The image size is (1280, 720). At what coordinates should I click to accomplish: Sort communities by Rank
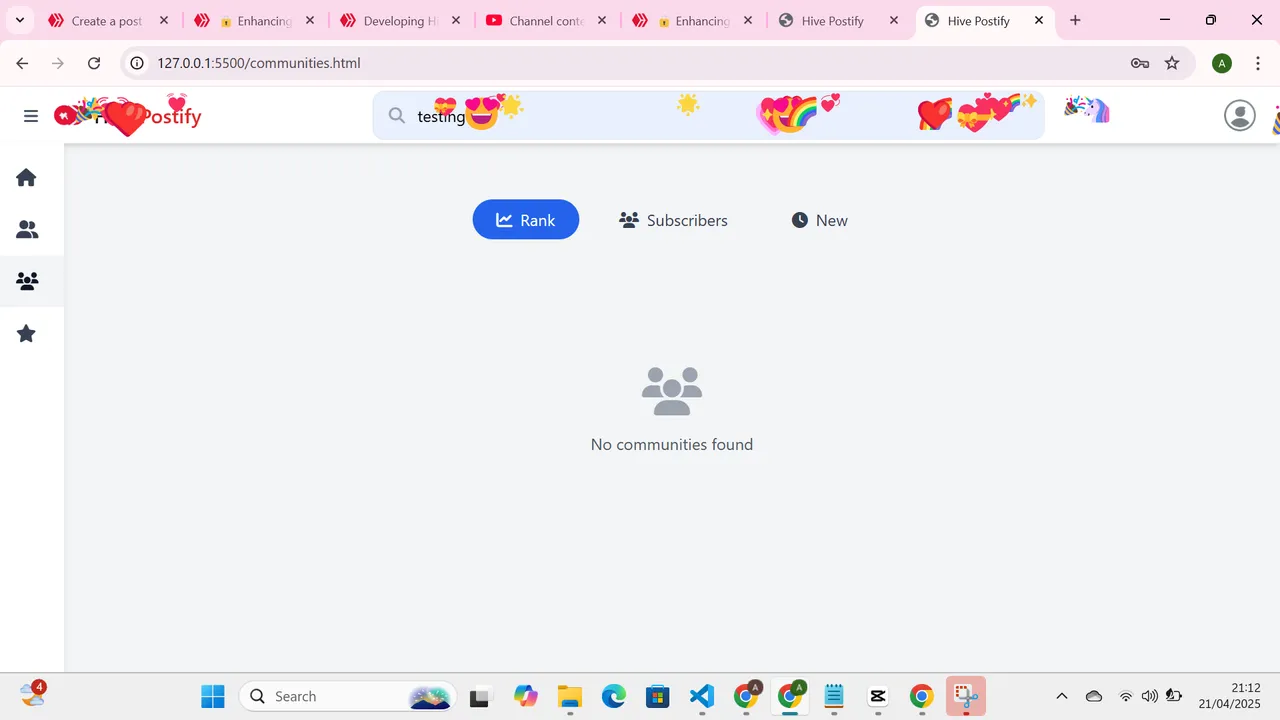point(526,220)
